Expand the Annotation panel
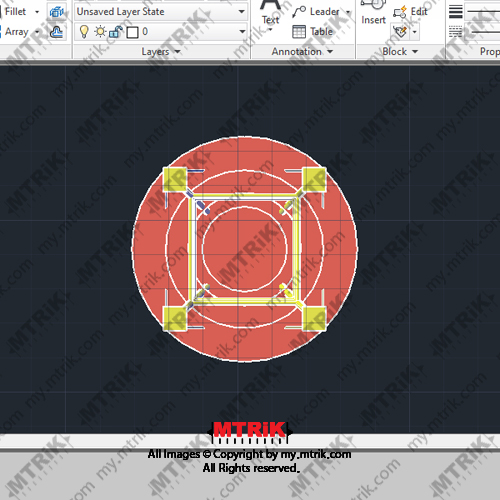 (302, 52)
